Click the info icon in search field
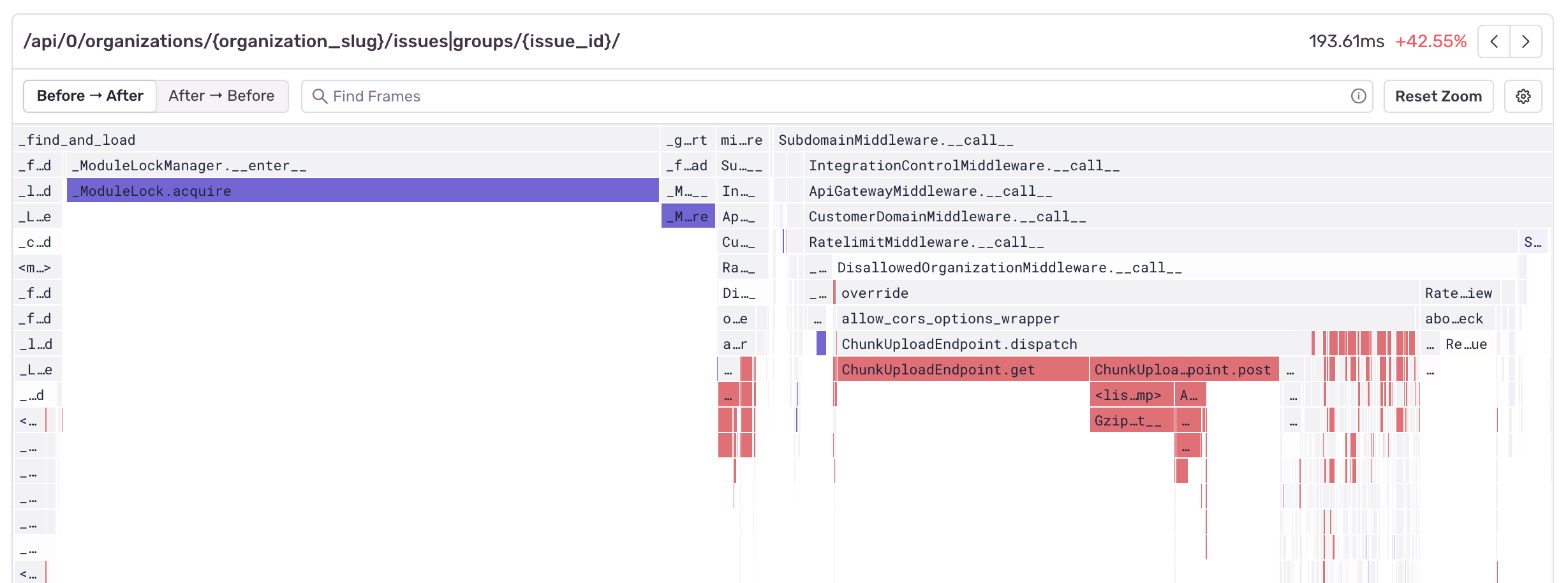Image resolution: width=1568 pixels, height=583 pixels. click(1358, 96)
